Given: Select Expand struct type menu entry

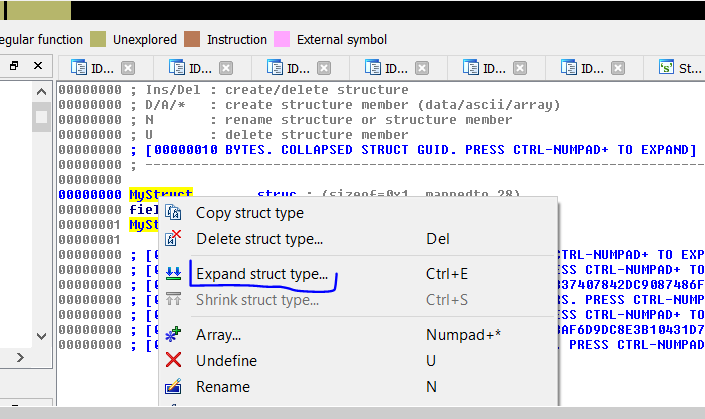Looking at the screenshot, I should point(261,274).
